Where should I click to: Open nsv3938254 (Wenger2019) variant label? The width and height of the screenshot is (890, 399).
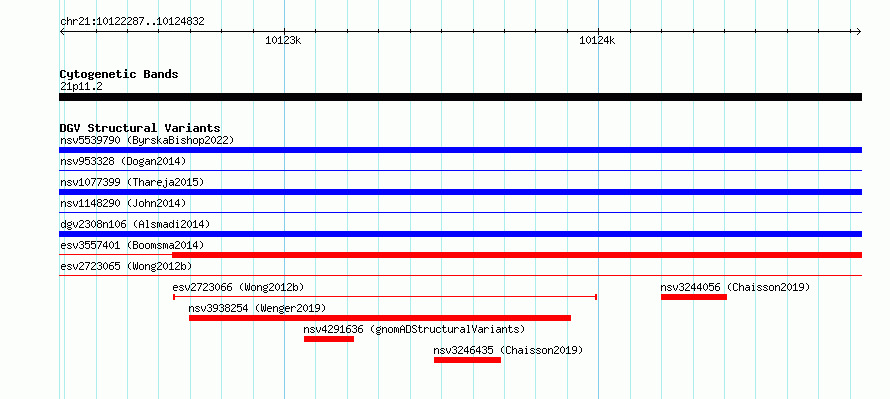coord(258,308)
